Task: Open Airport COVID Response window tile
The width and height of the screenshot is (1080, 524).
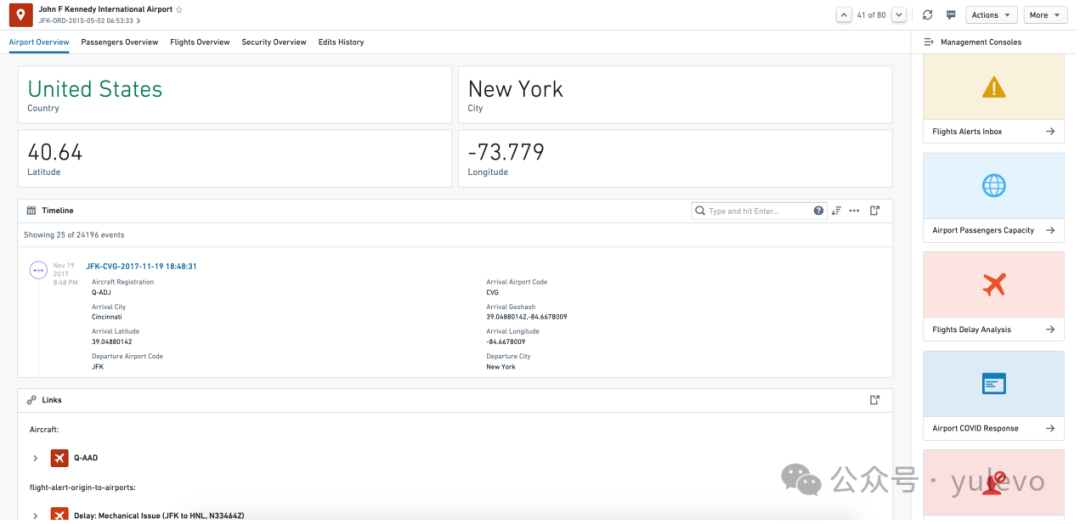Action: (x=993, y=384)
